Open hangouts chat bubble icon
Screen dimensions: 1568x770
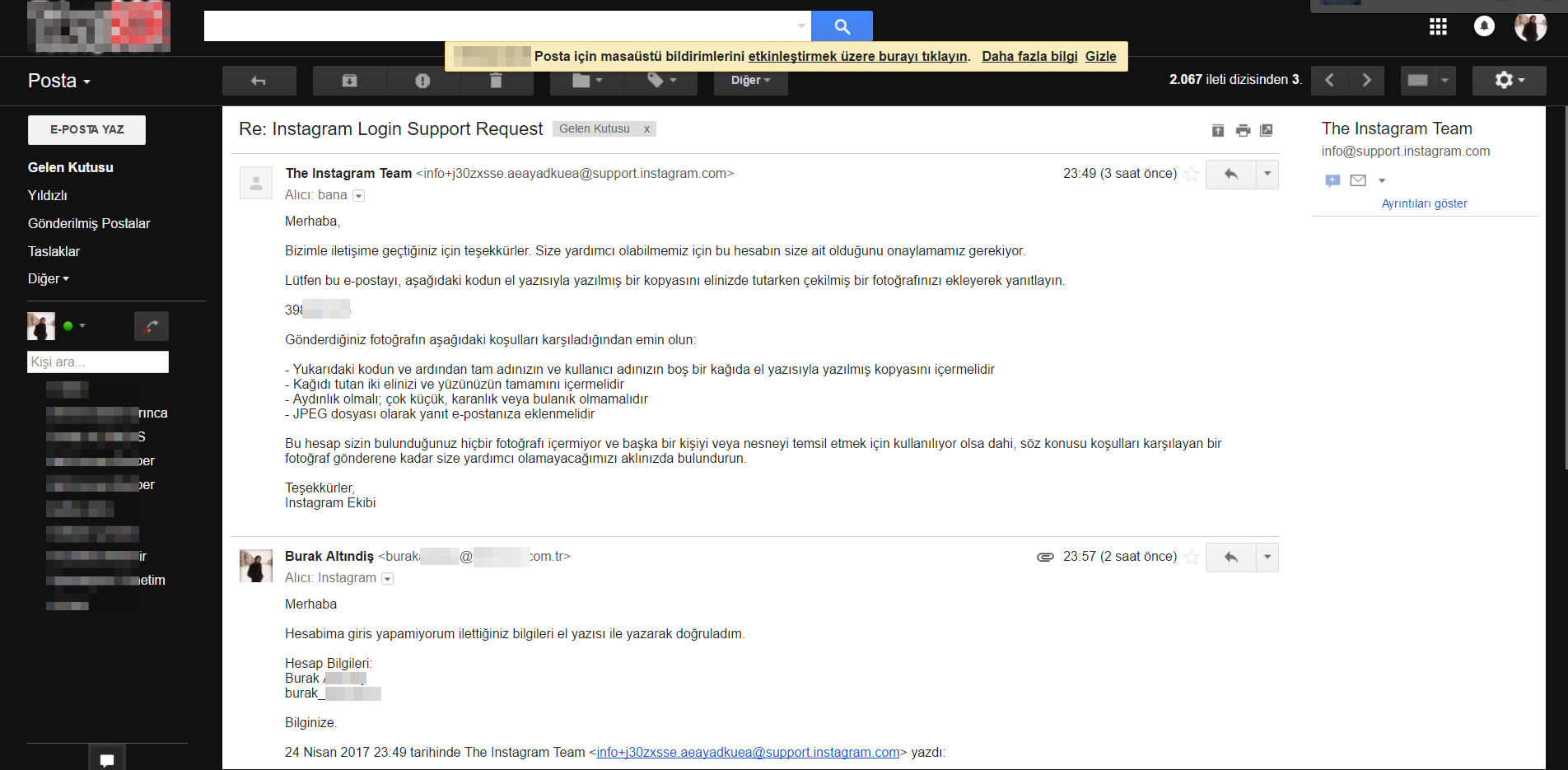107,758
